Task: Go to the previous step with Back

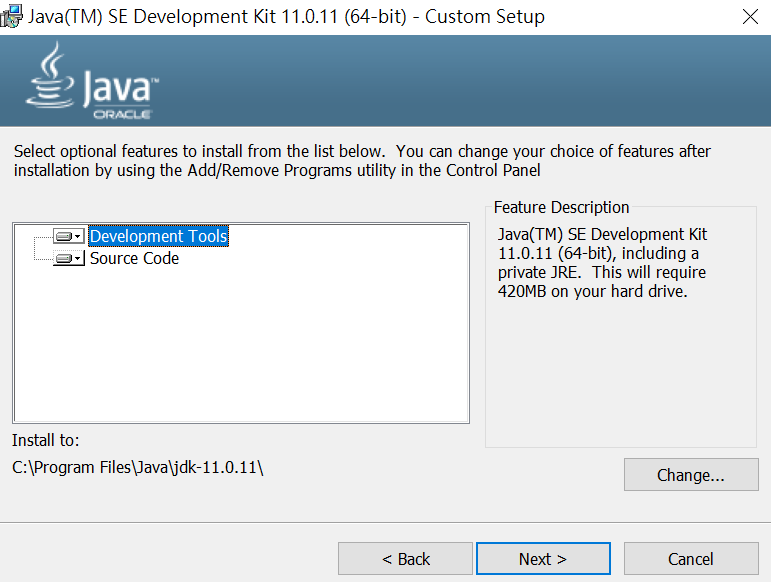Action: (x=405, y=559)
